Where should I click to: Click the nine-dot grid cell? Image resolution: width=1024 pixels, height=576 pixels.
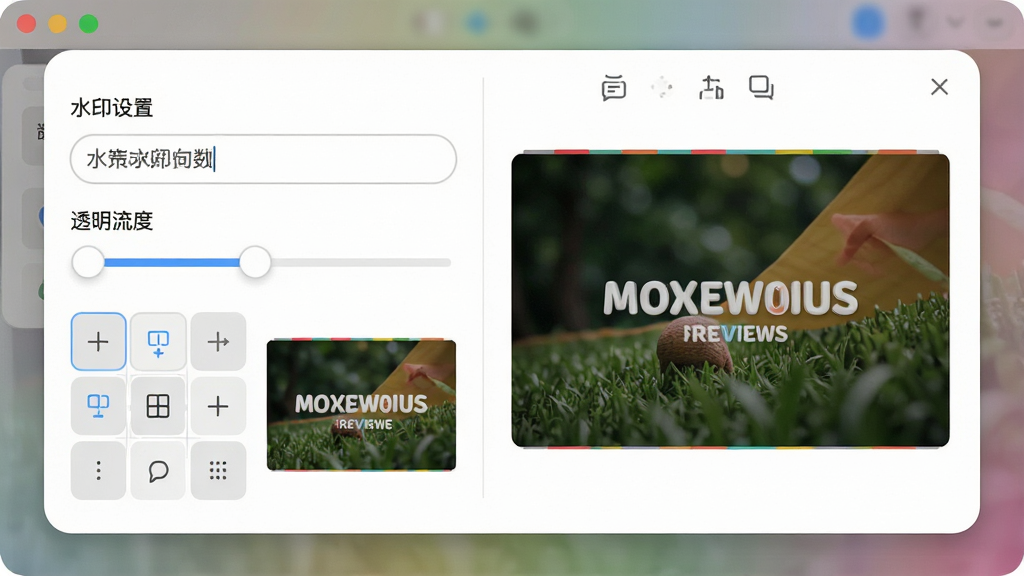[218, 470]
